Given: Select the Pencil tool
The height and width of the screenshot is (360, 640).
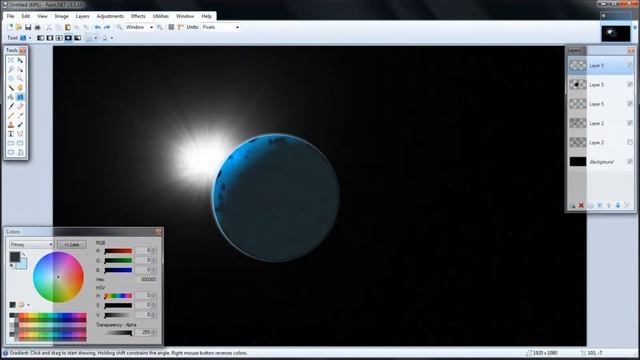Looking at the screenshot, I should point(11,116).
